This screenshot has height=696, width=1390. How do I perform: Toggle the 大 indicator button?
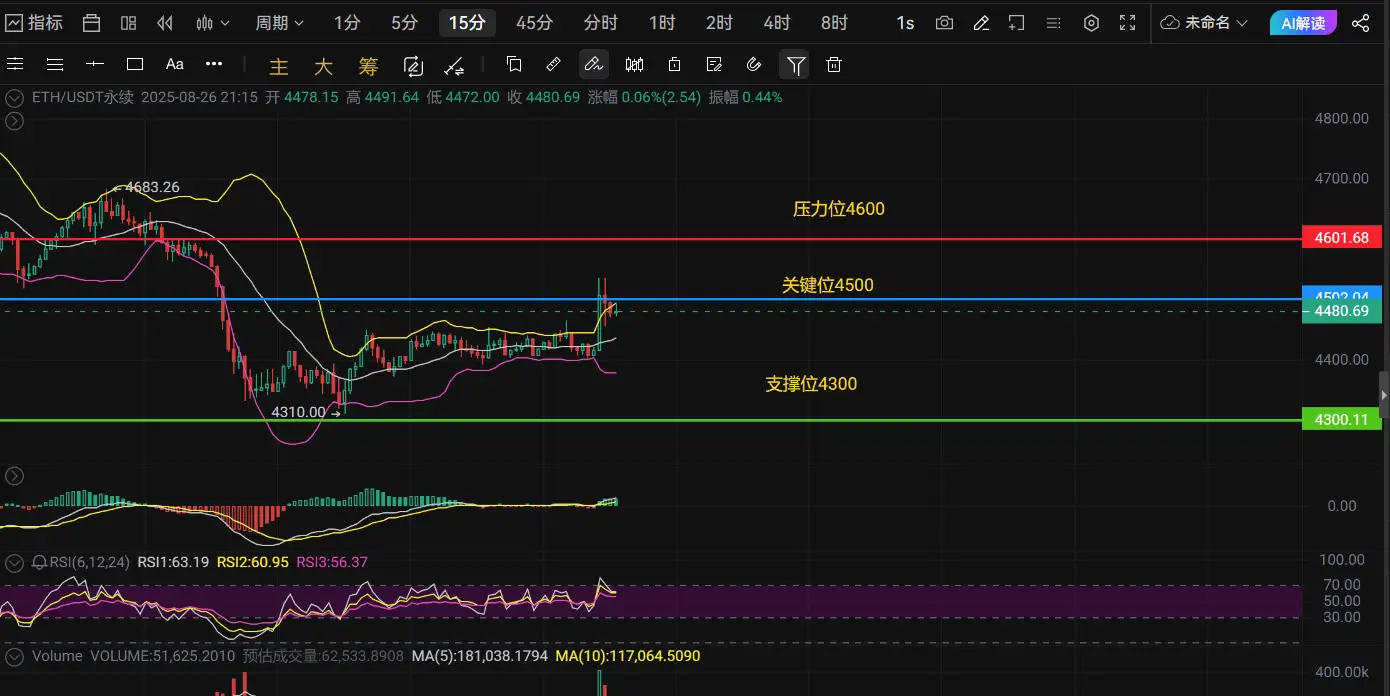323,66
